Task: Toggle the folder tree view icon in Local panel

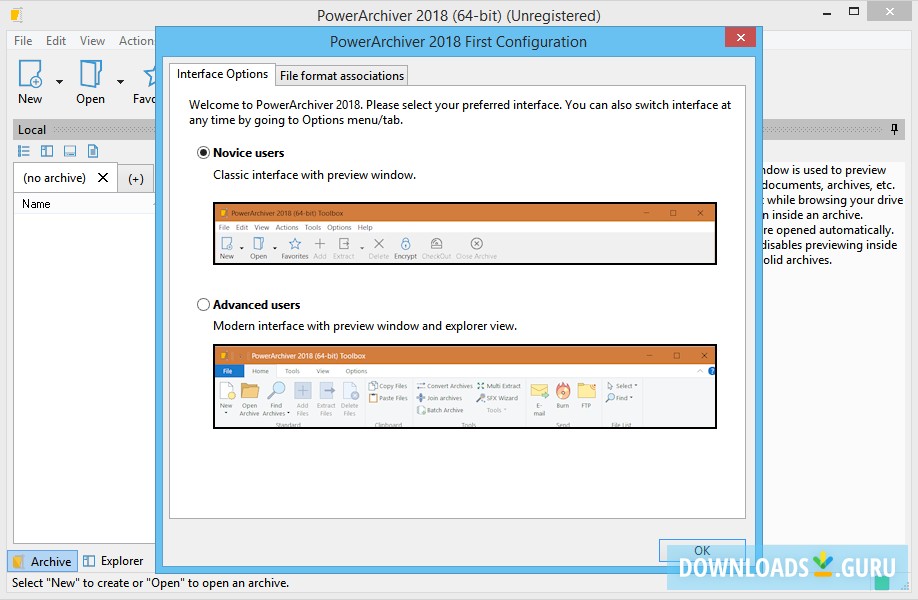Action: coord(23,151)
